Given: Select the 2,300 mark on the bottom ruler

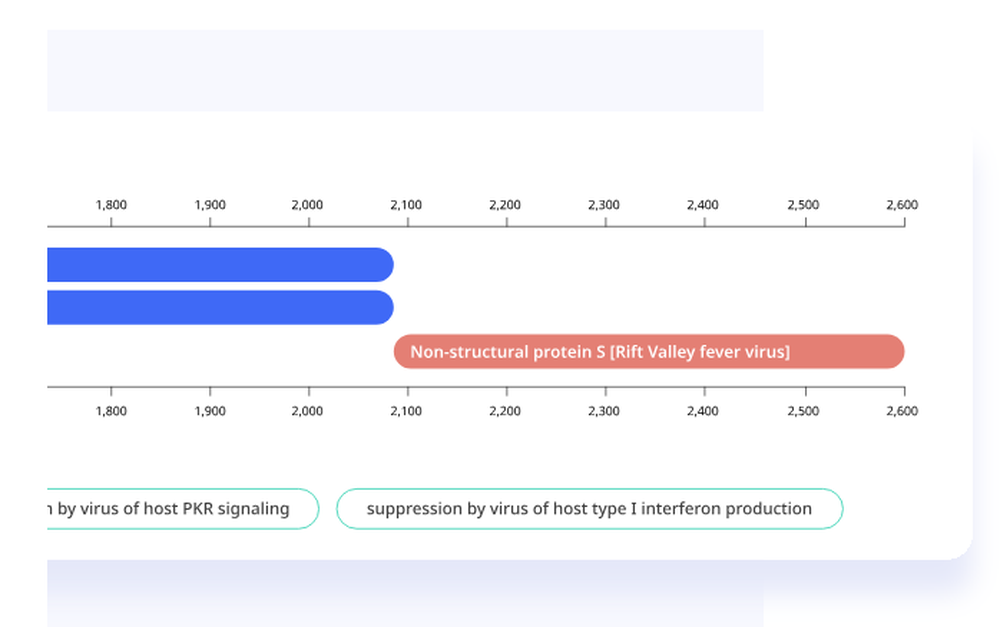Looking at the screenshot, I should 604,411.
